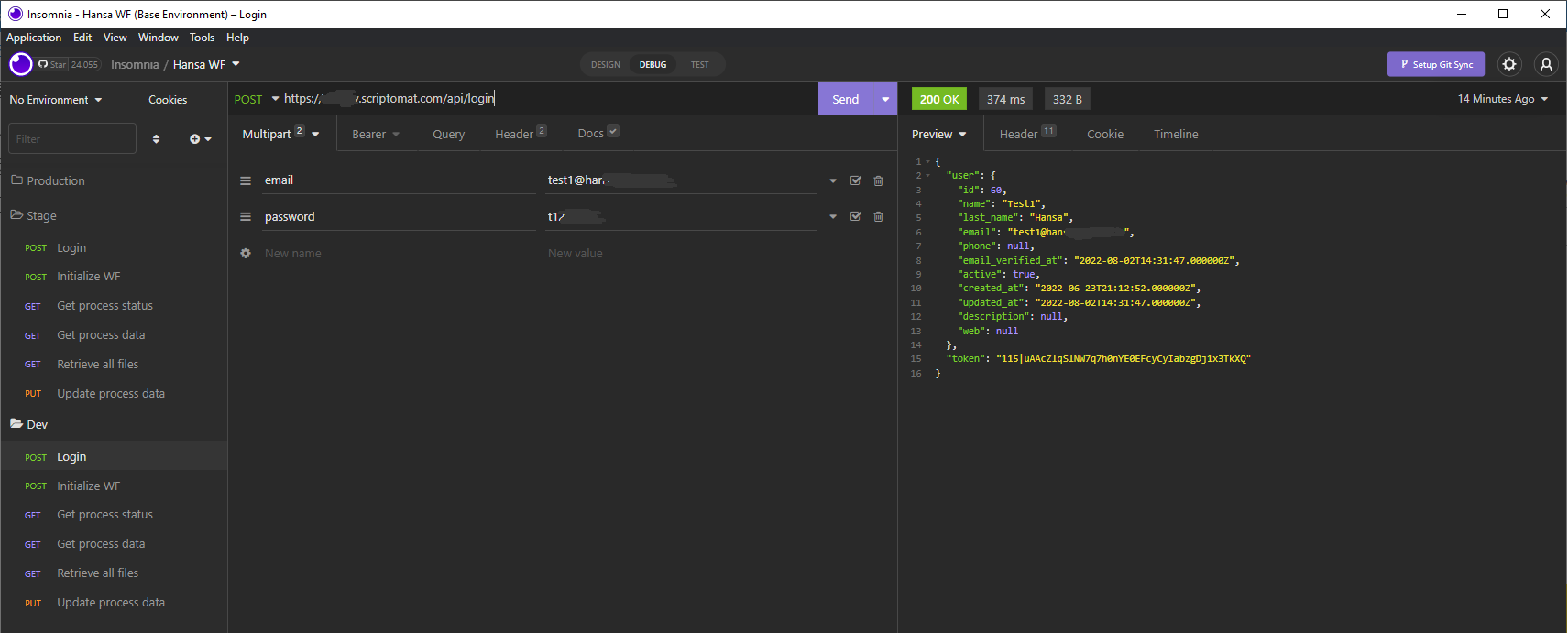Open the response Cookie tab
The height and width of the screenshot is (633, 1568).
1105,134
